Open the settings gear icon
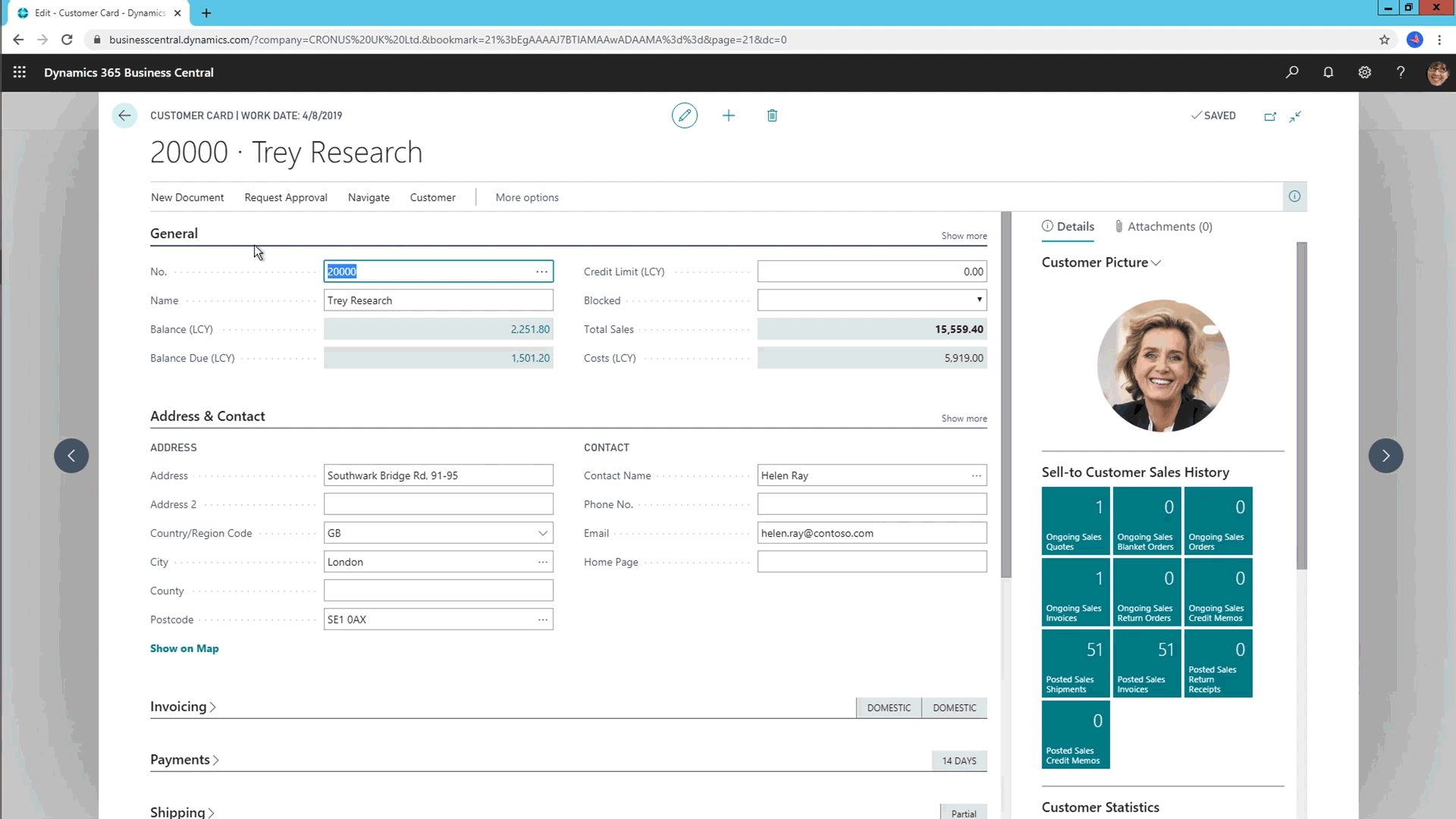 point(1364,72)
